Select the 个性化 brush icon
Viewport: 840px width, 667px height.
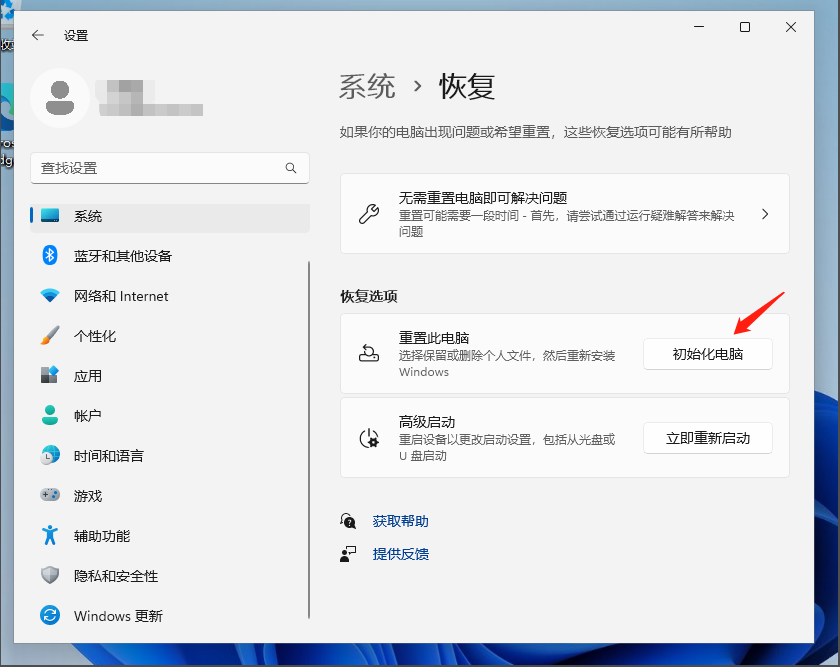tap(50, 336)
